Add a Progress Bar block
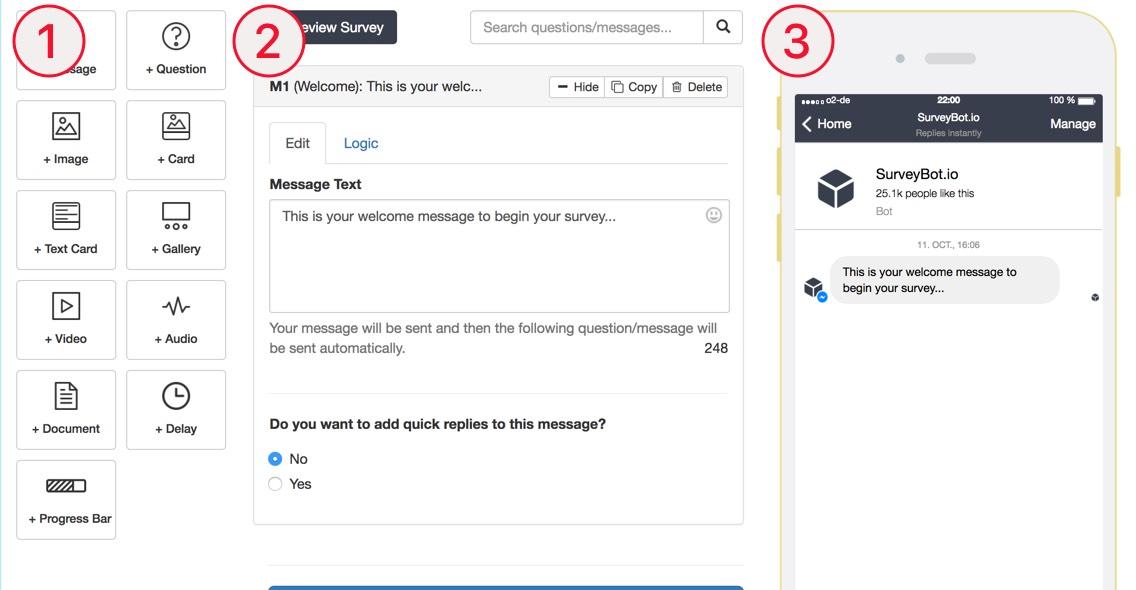1136x590 pixels. 66,499
